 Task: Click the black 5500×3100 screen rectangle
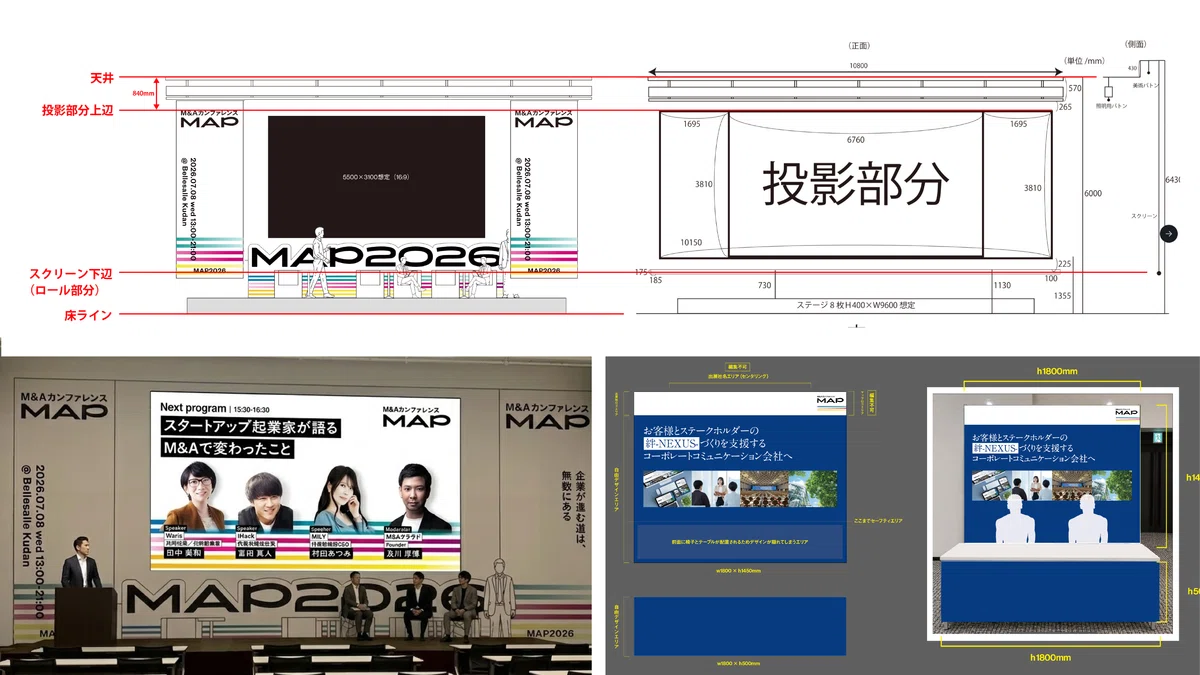tap(376, 177)
